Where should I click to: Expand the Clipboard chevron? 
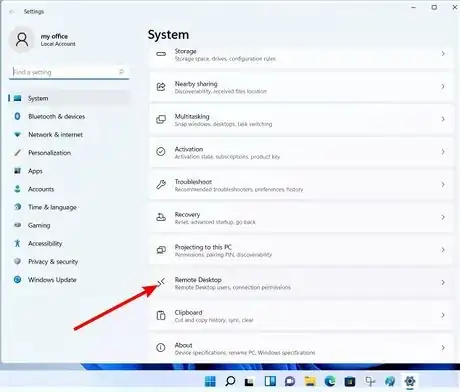pyautogui.click(x=443, y=315)
